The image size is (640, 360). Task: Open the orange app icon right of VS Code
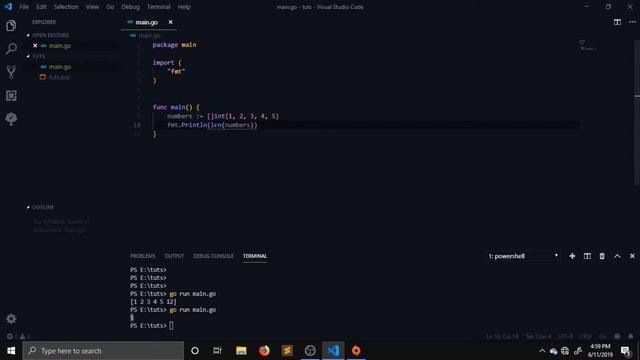(356, 351)
